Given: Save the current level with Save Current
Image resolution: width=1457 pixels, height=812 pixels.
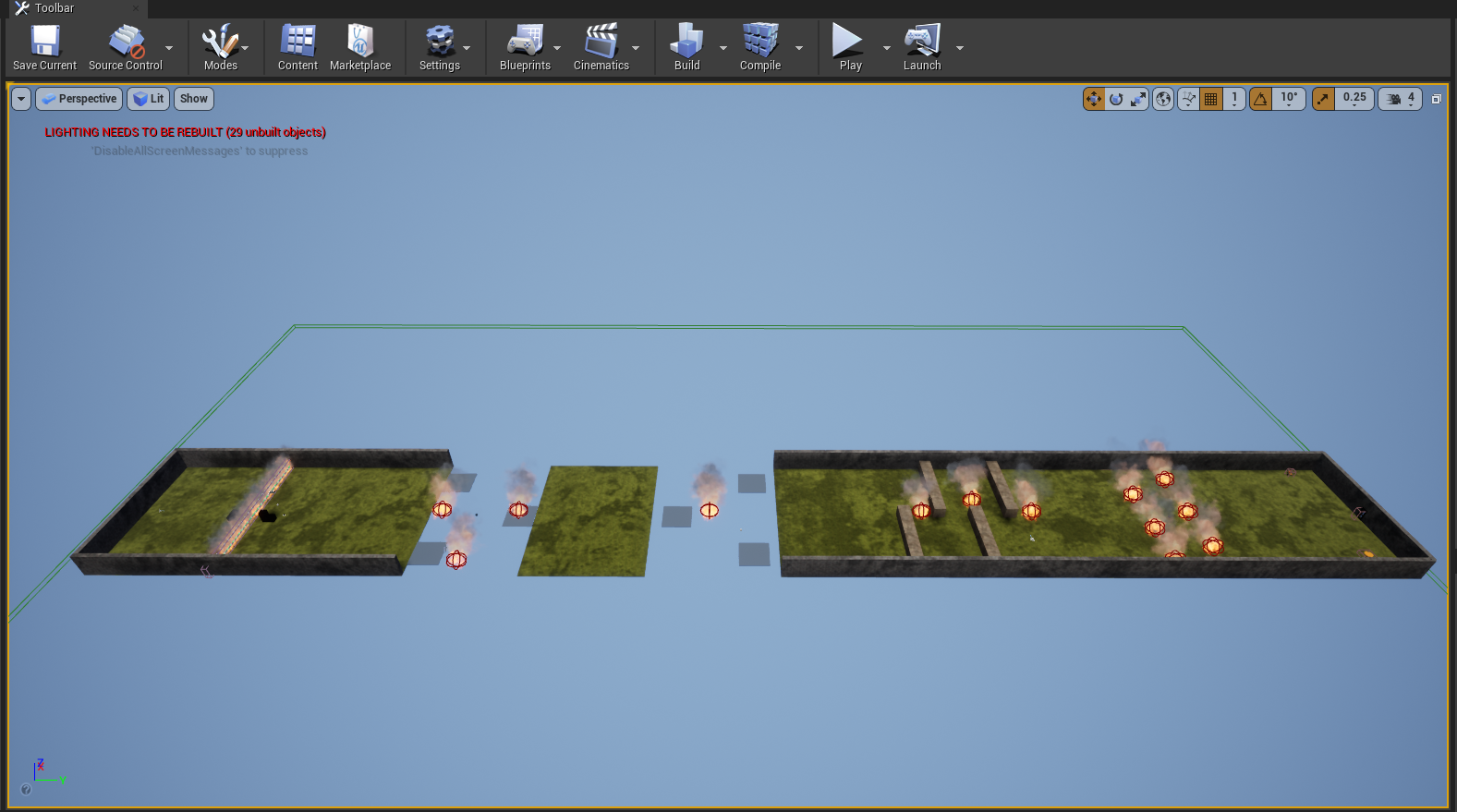Looking at the screenshot, I should [44, 48].
